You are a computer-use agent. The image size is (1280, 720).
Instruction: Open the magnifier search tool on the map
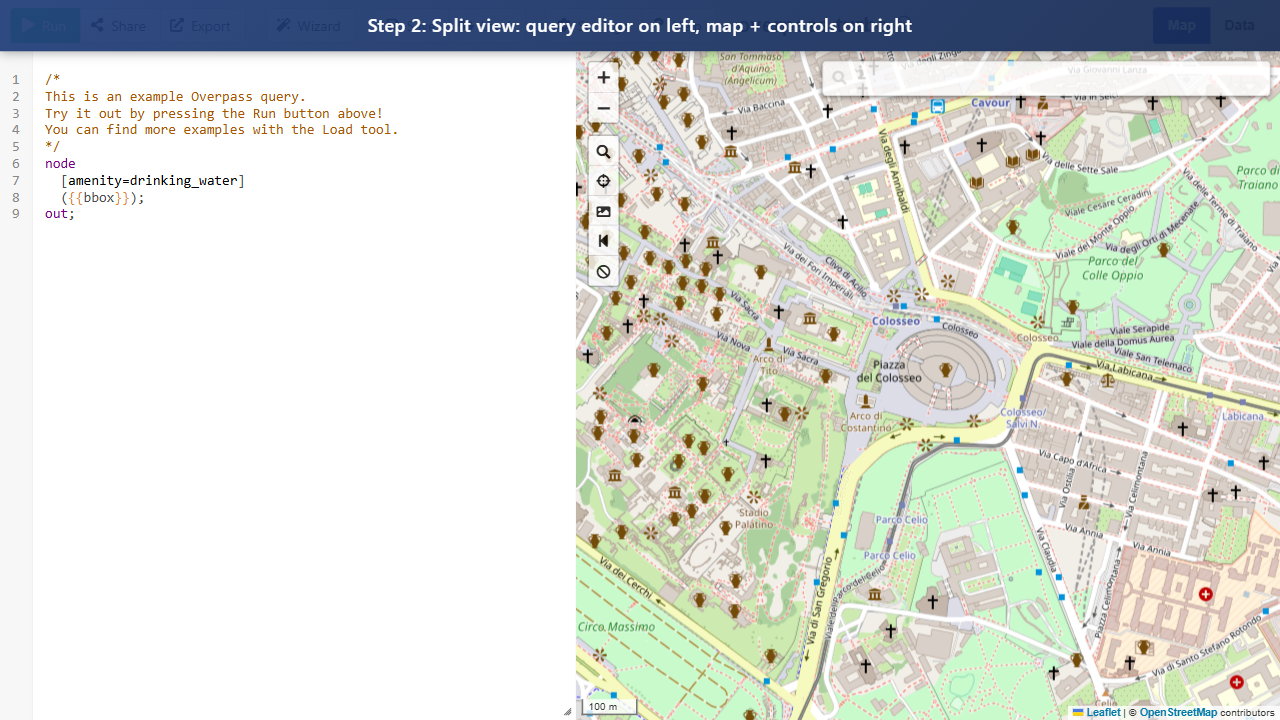(603, 151)
